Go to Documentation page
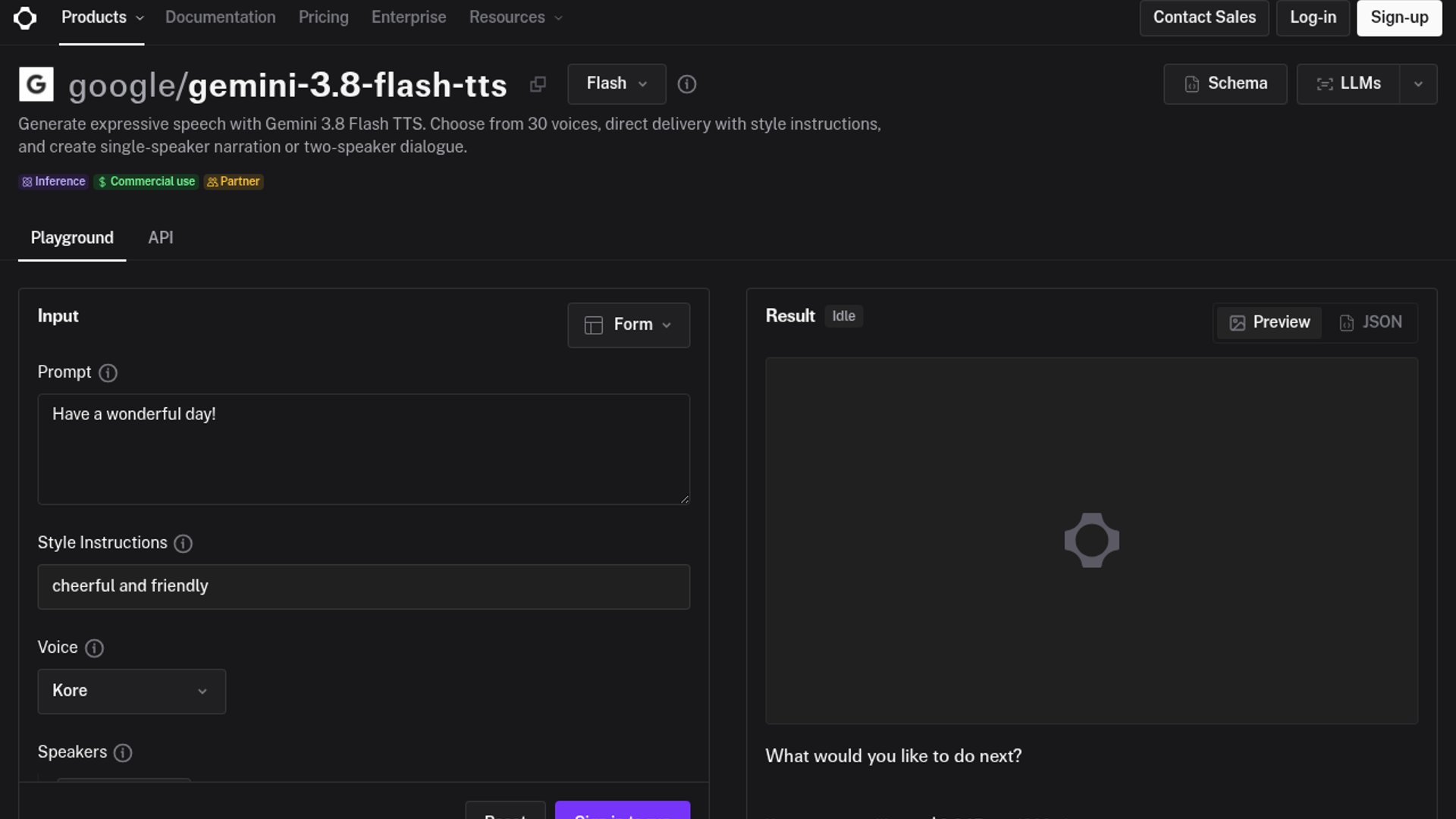 [x=221, y=17]
